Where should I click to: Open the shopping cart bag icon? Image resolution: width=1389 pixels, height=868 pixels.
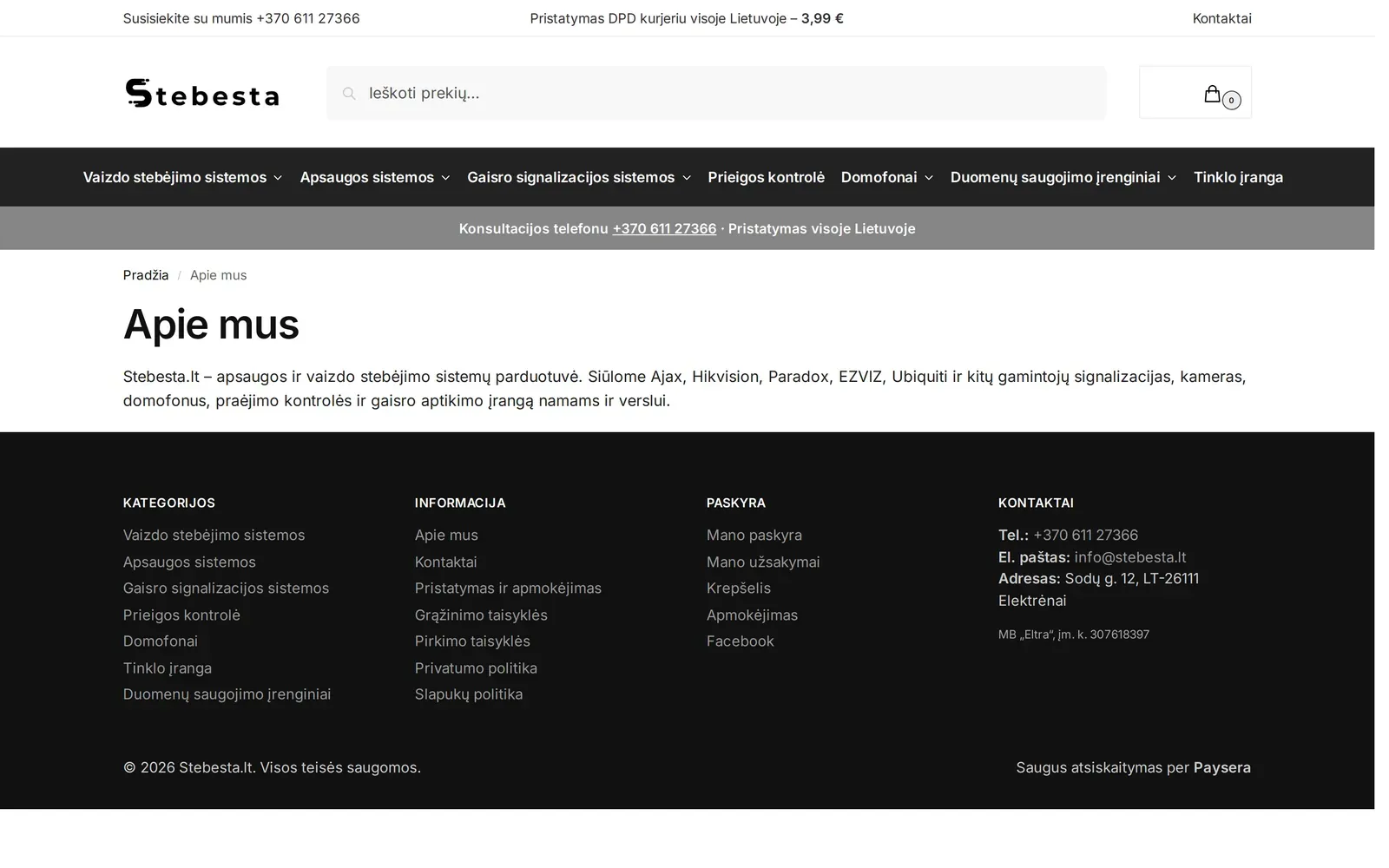1212,94
